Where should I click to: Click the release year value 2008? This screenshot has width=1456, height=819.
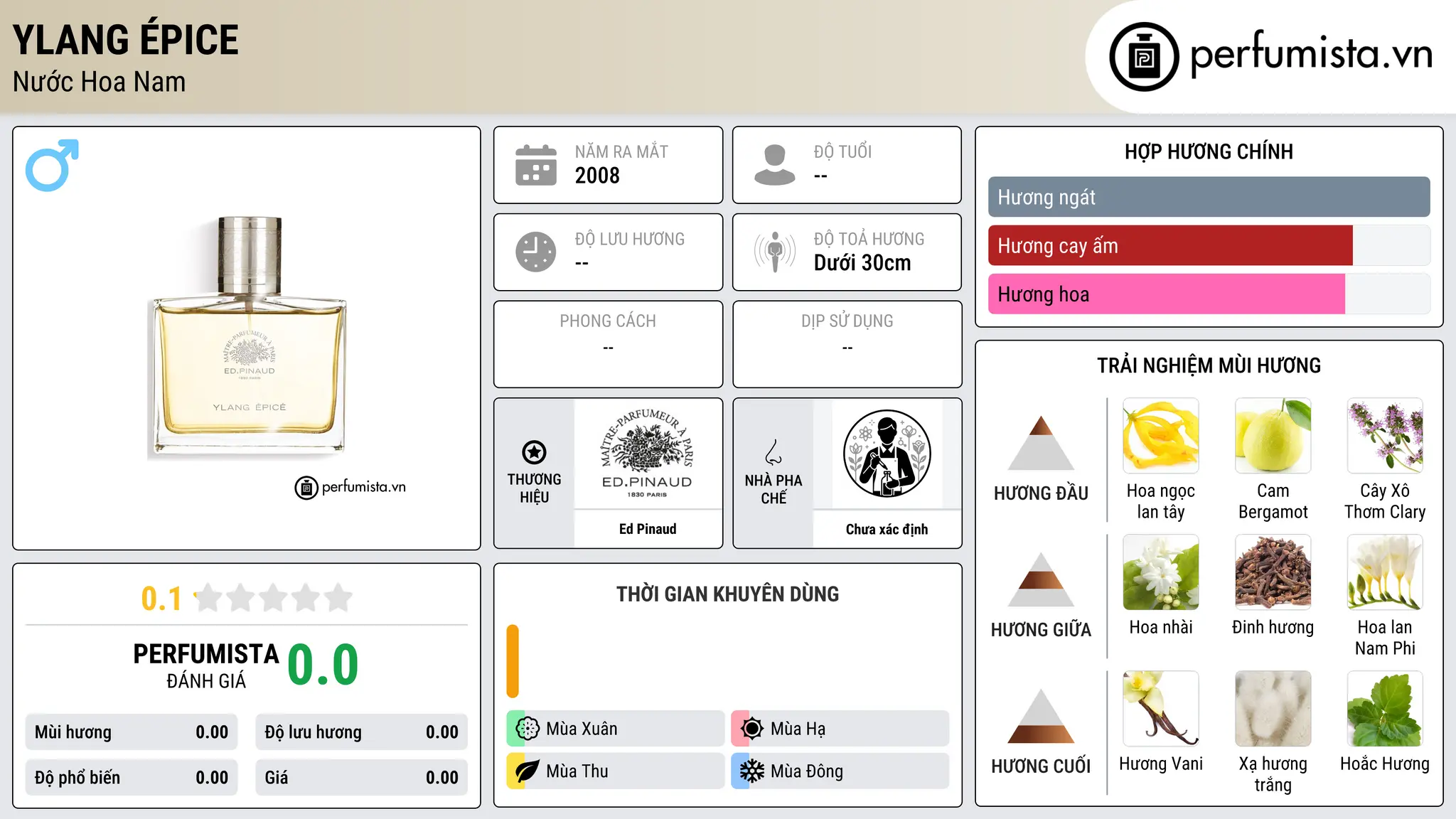tap(597, 176)
